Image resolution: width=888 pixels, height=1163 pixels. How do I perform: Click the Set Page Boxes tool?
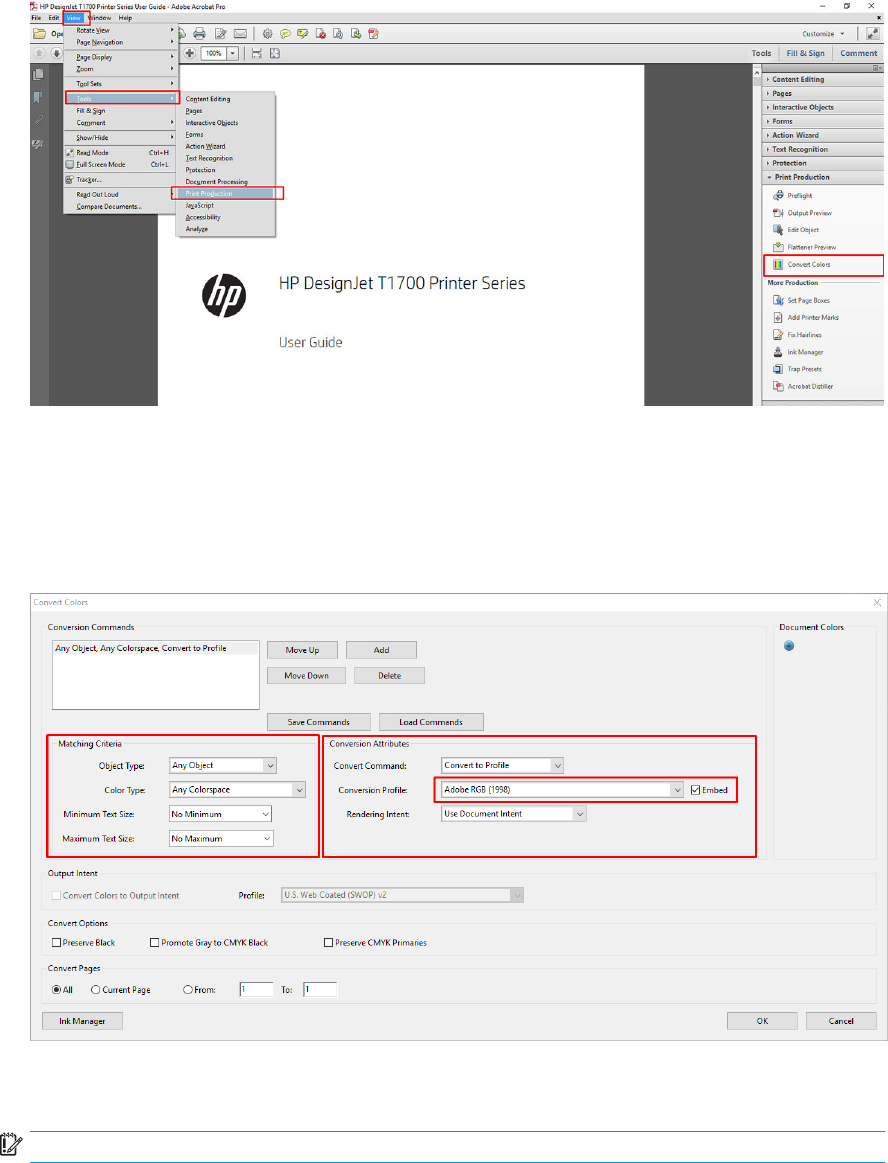pyautogui.click(x=801, y=300)
